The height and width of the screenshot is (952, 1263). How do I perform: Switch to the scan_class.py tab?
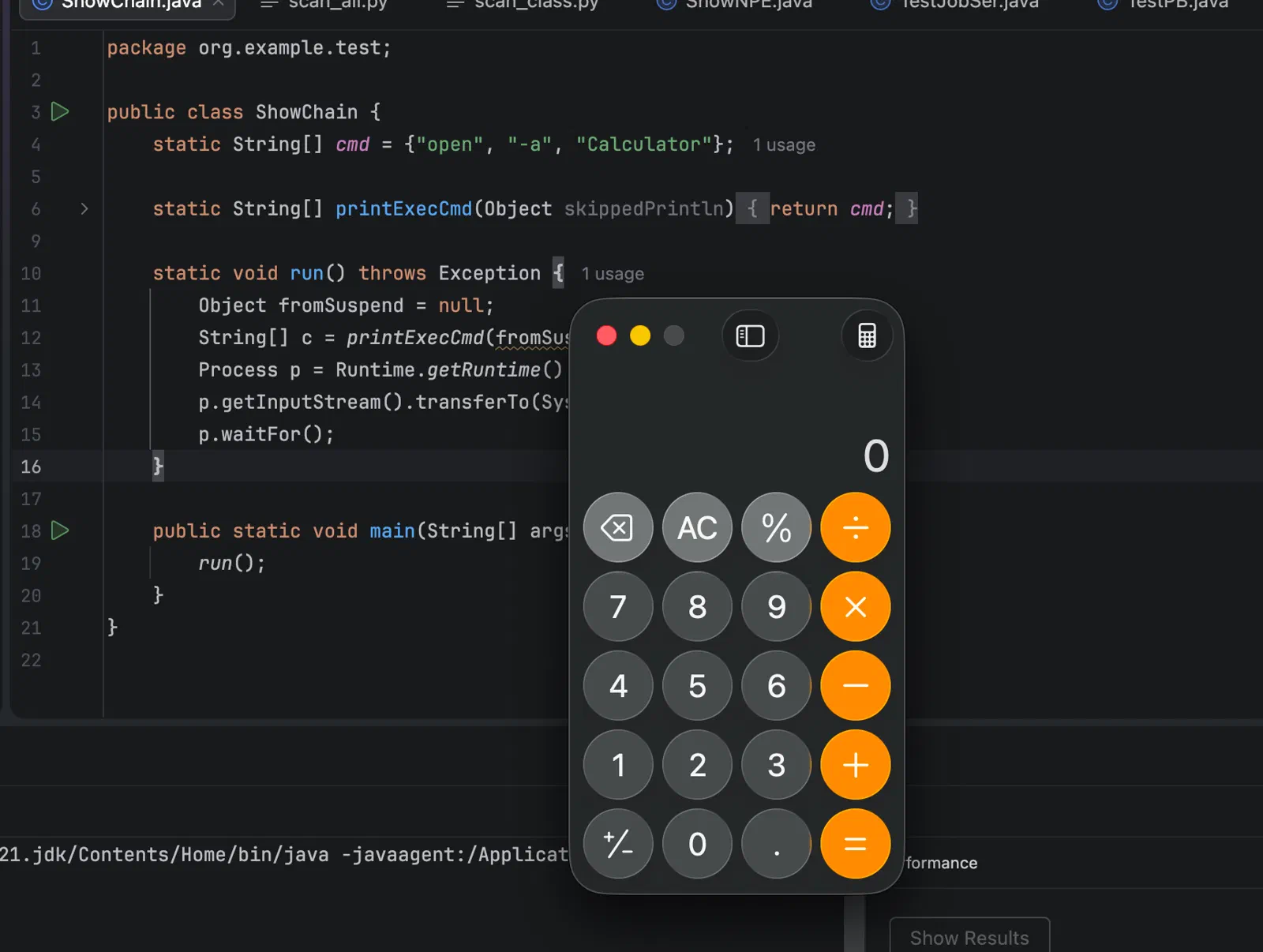coord(523,5)
